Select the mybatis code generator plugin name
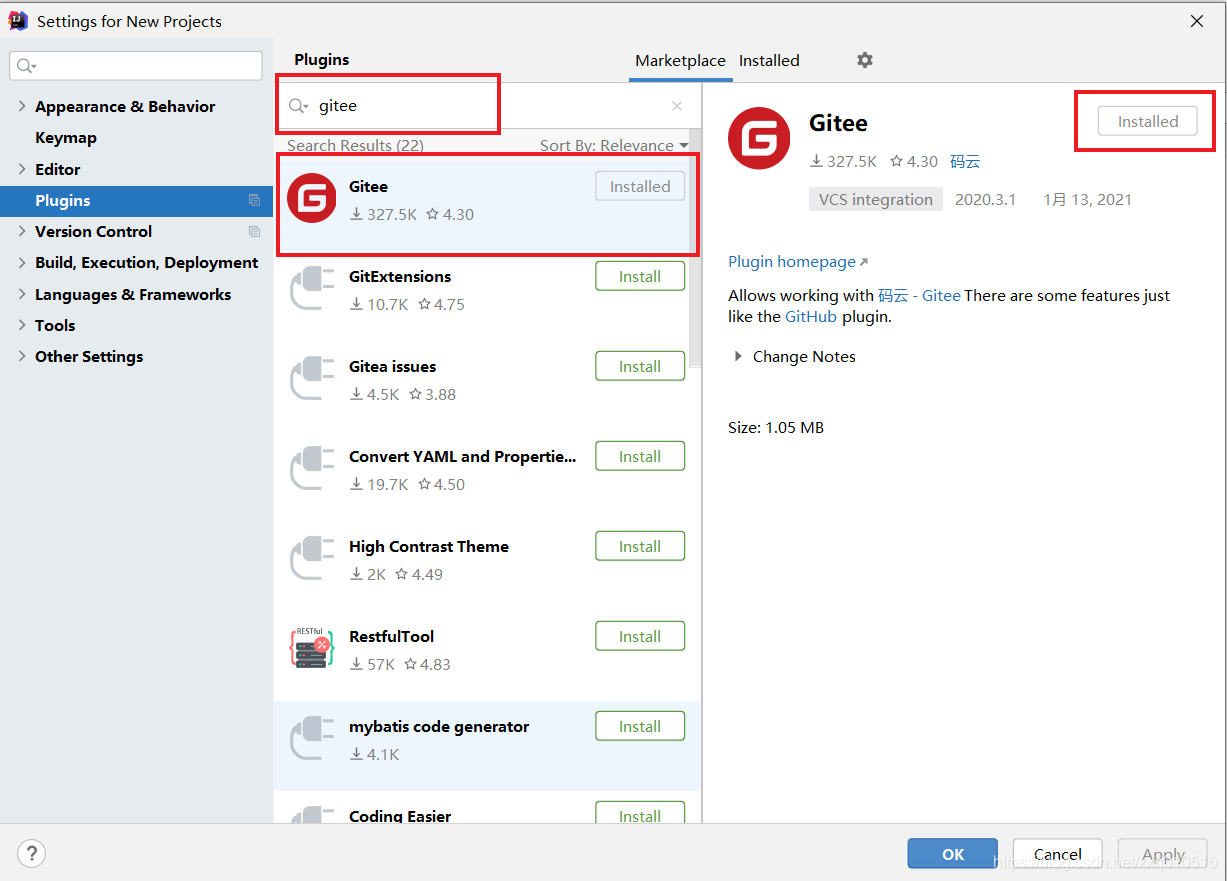Image resolution: width=1227 pixels, height=881 pixels. [x=439, y=726]
